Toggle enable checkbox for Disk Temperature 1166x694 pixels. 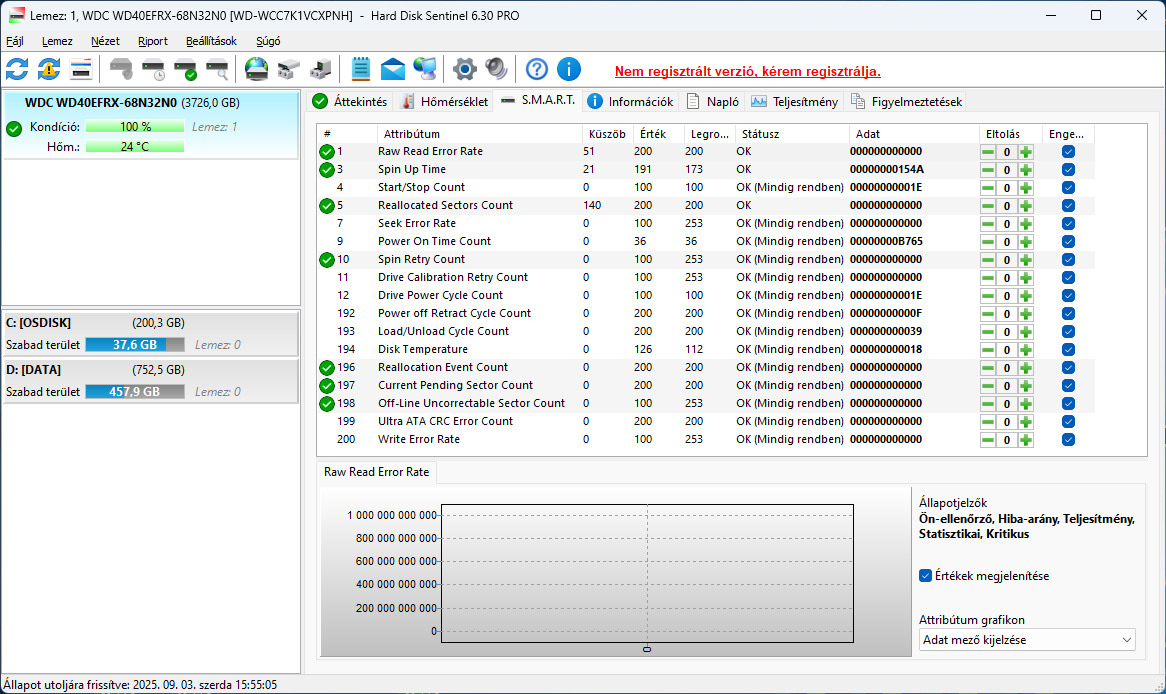click(1068, 350)
